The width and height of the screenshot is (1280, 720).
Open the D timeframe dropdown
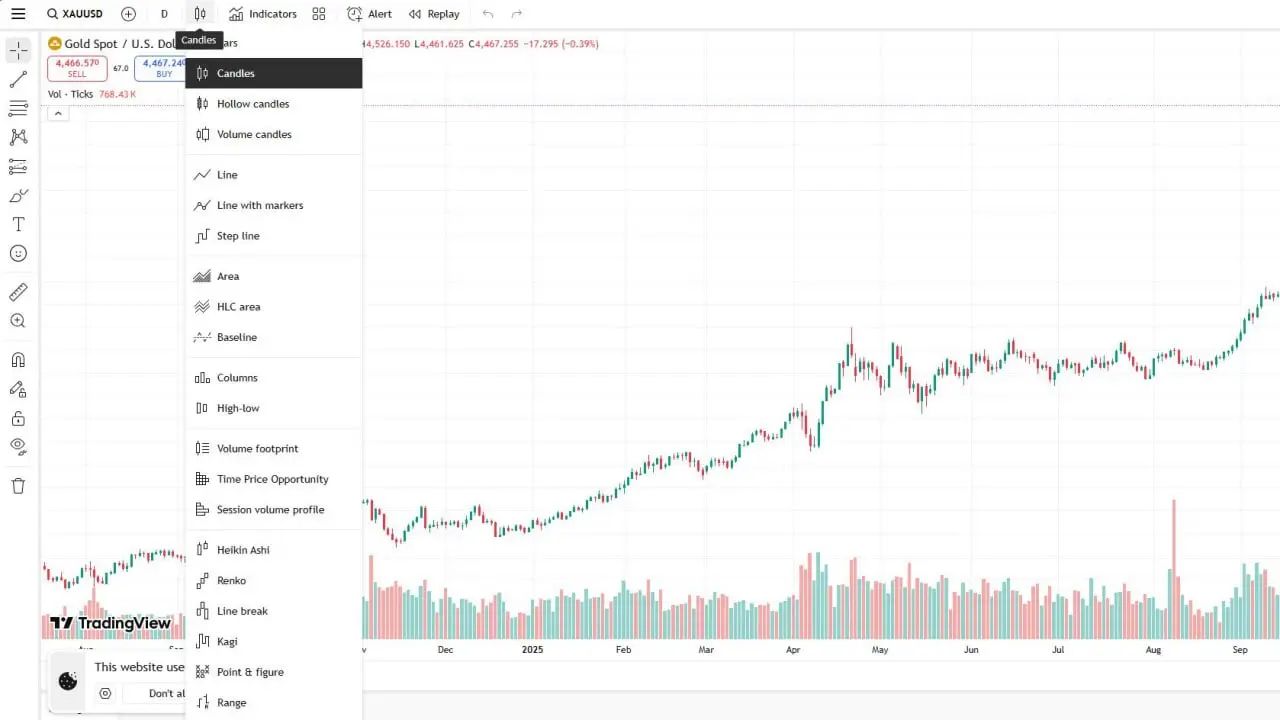pyautogui.click(x=164, y=14)
